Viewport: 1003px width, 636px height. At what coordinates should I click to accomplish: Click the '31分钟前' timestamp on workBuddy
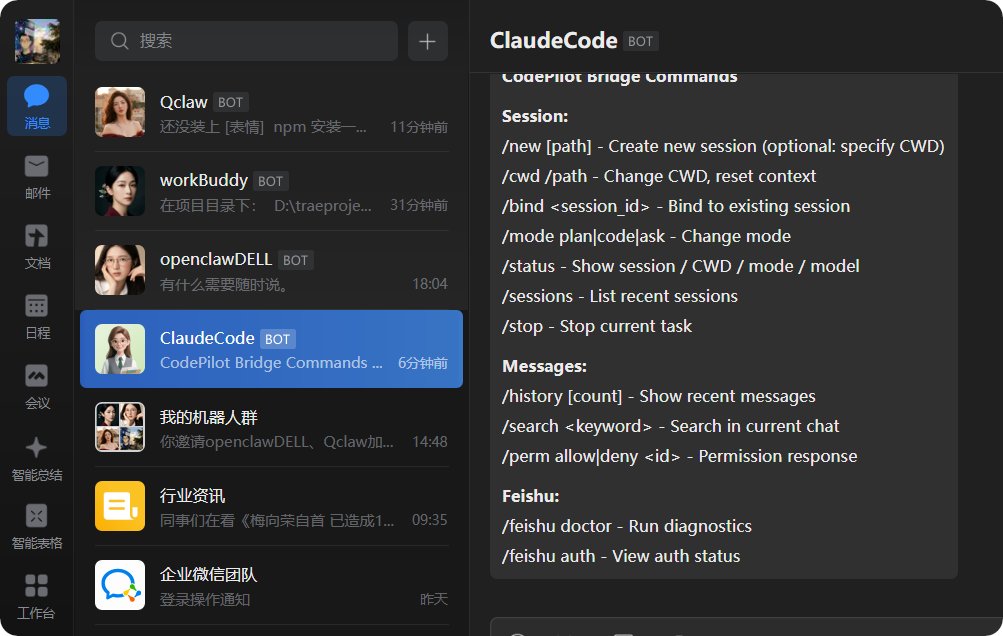pos(419,205)
